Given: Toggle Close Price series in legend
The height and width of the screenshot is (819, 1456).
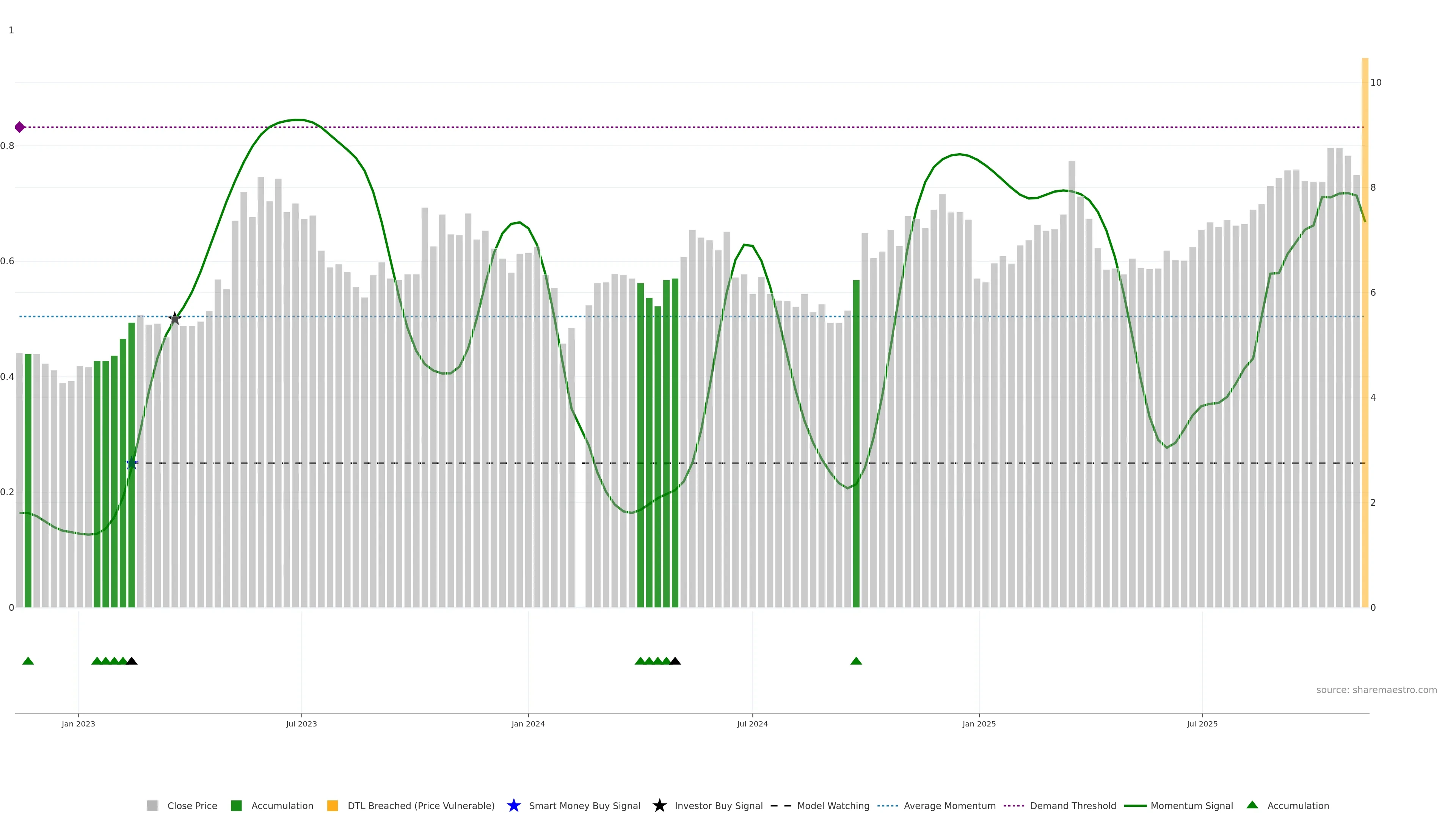Looking at the screenshot, I should (x=191, y=805).
